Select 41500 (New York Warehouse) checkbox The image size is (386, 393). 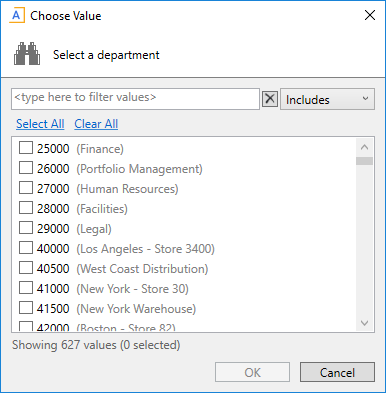[x=26, y=308]
